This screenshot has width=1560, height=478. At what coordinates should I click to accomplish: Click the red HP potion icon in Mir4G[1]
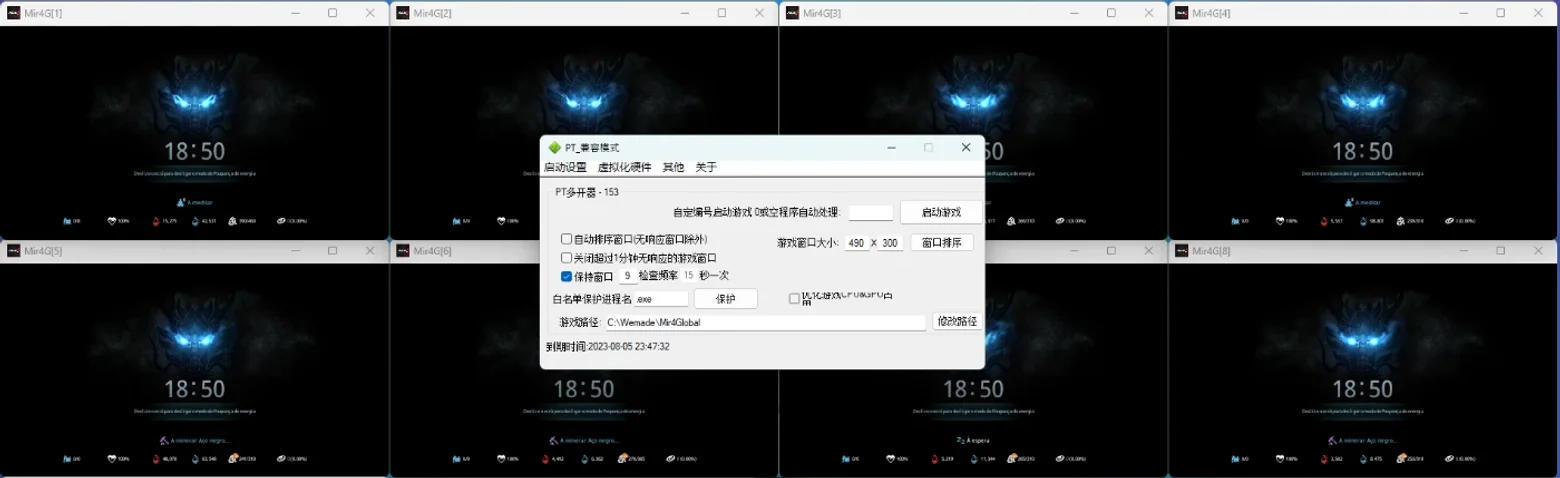tap(156, 221)
